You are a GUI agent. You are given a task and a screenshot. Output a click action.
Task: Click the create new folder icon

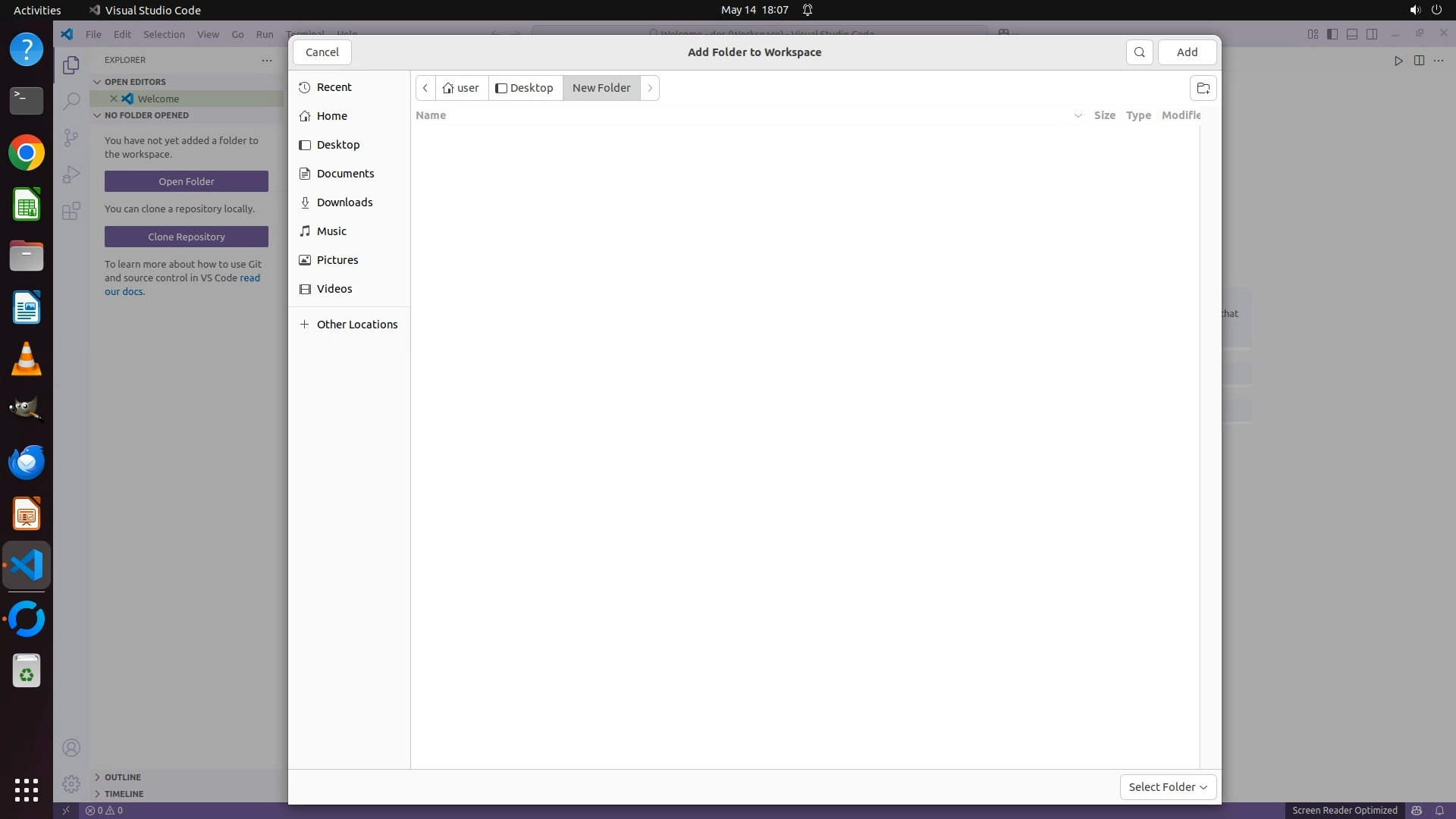[1203, 88]
